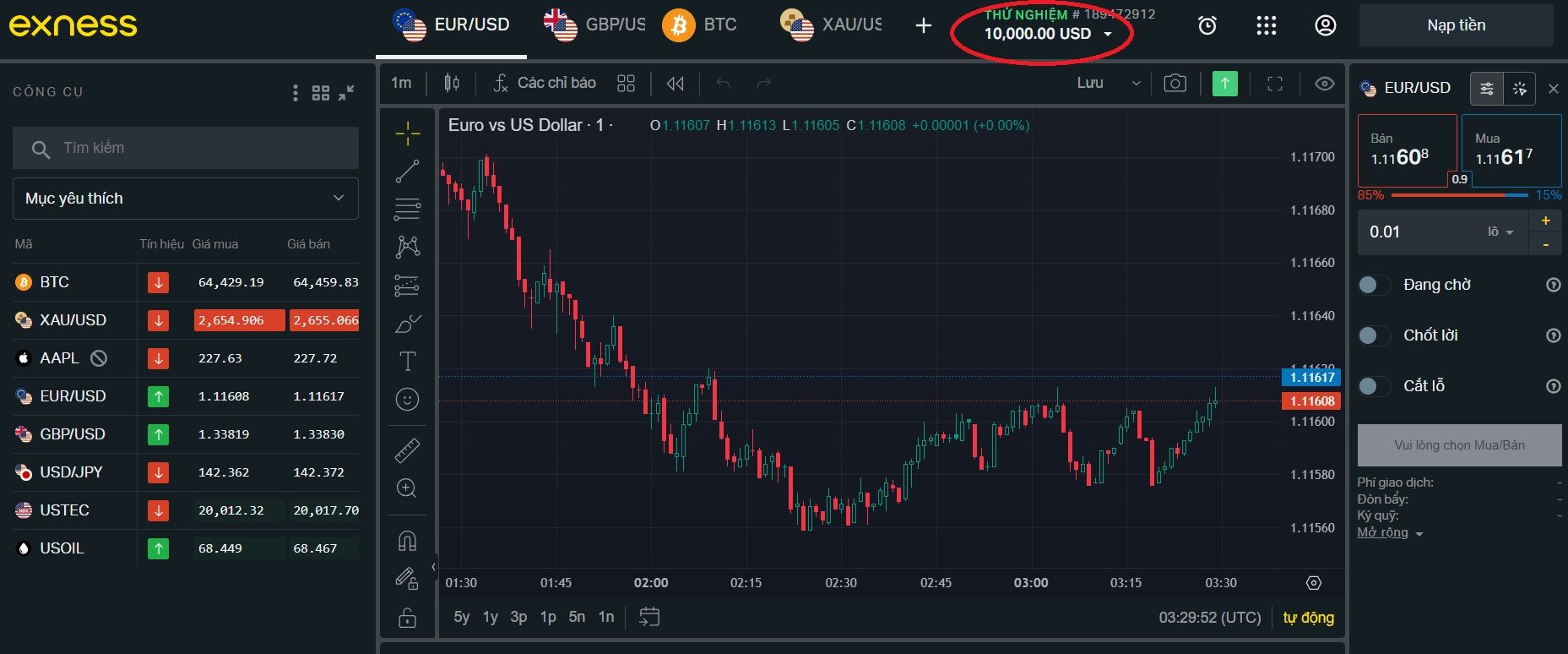
Task: Select the 1n date range
Action: [605, 617]
